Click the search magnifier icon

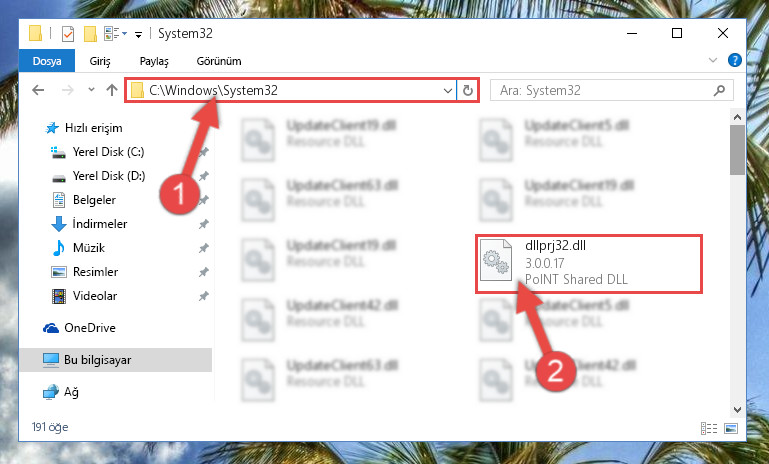(x=719, y=90)
